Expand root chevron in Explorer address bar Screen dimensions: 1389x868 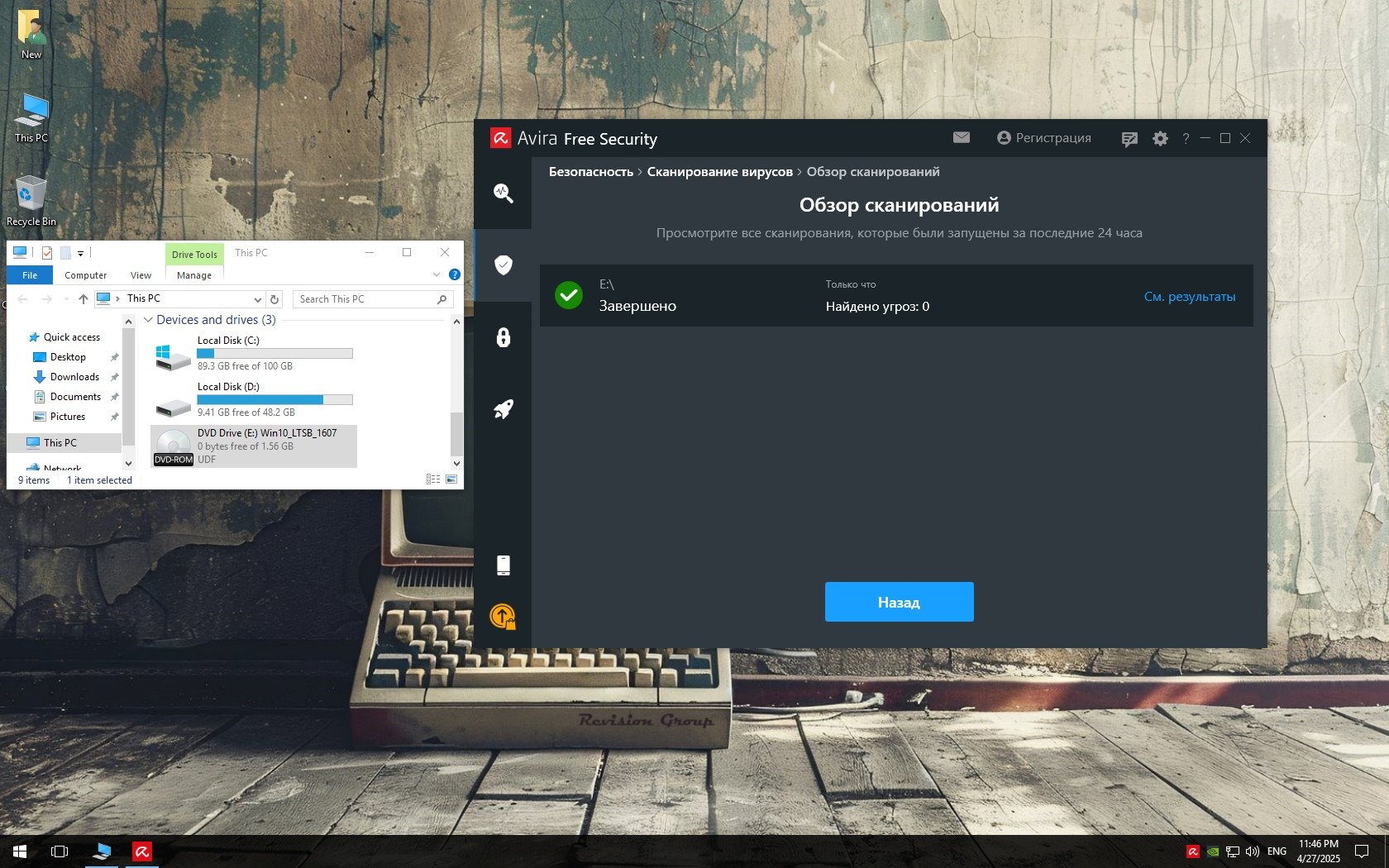point(117,298)
